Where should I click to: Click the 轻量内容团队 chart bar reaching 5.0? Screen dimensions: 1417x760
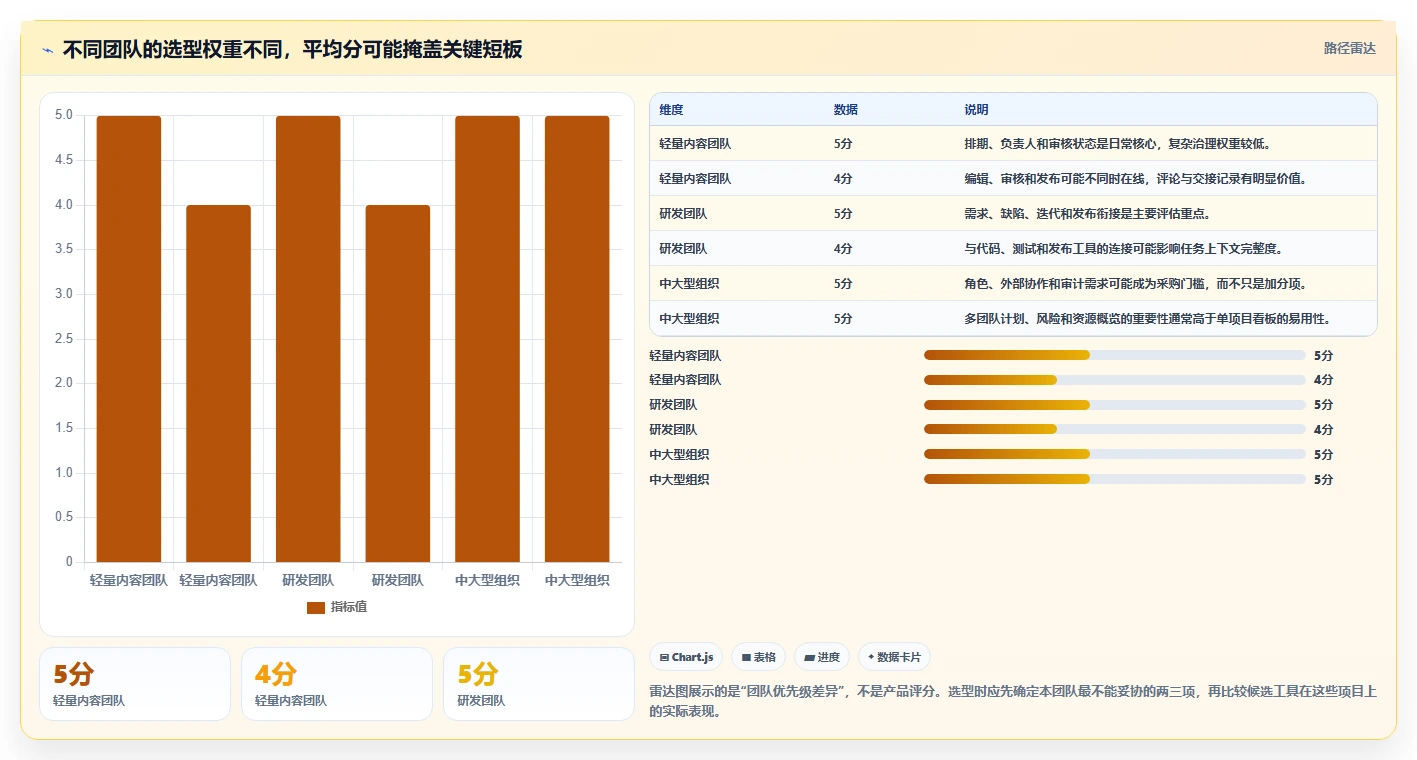coord(128,339)
